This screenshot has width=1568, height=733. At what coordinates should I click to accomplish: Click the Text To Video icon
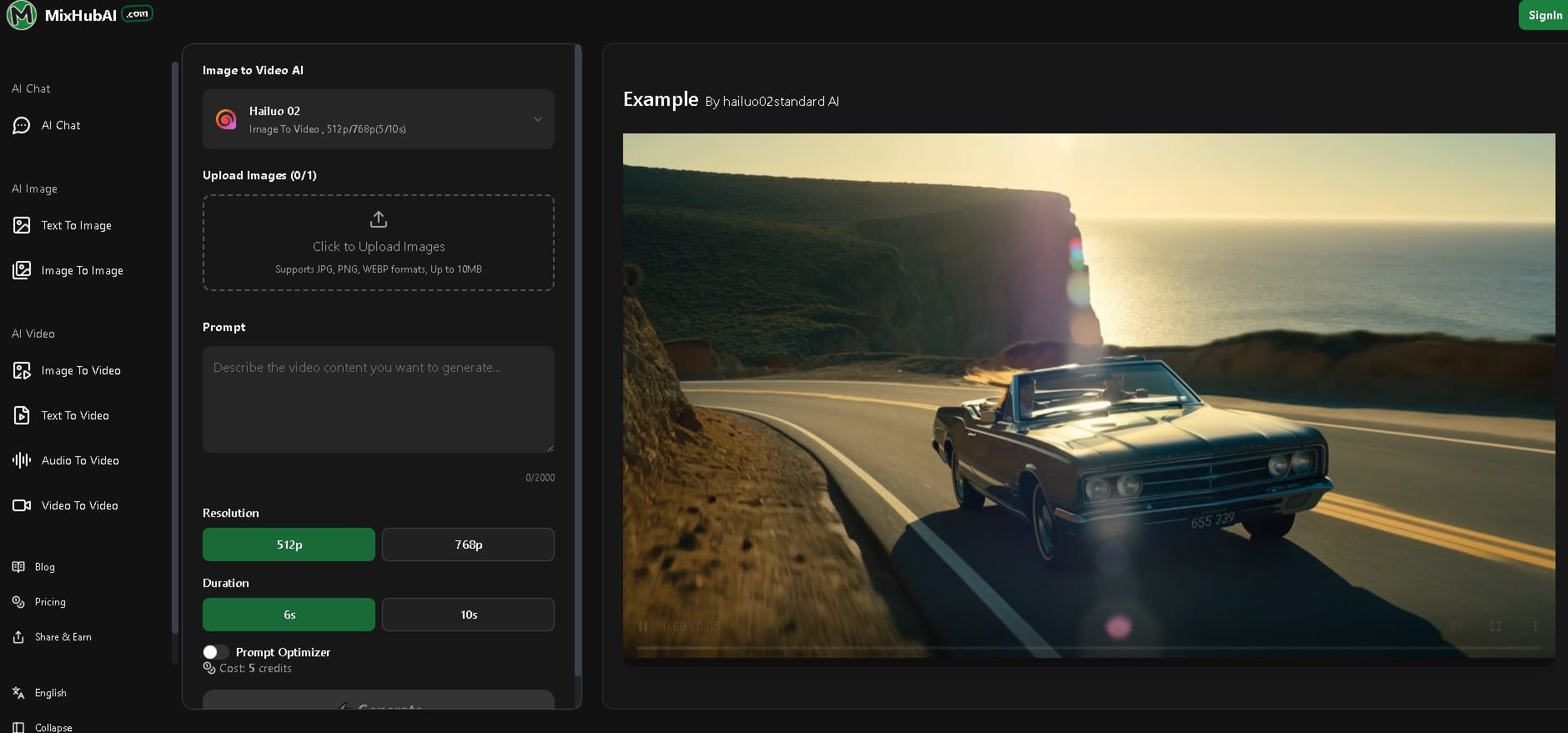22,415
